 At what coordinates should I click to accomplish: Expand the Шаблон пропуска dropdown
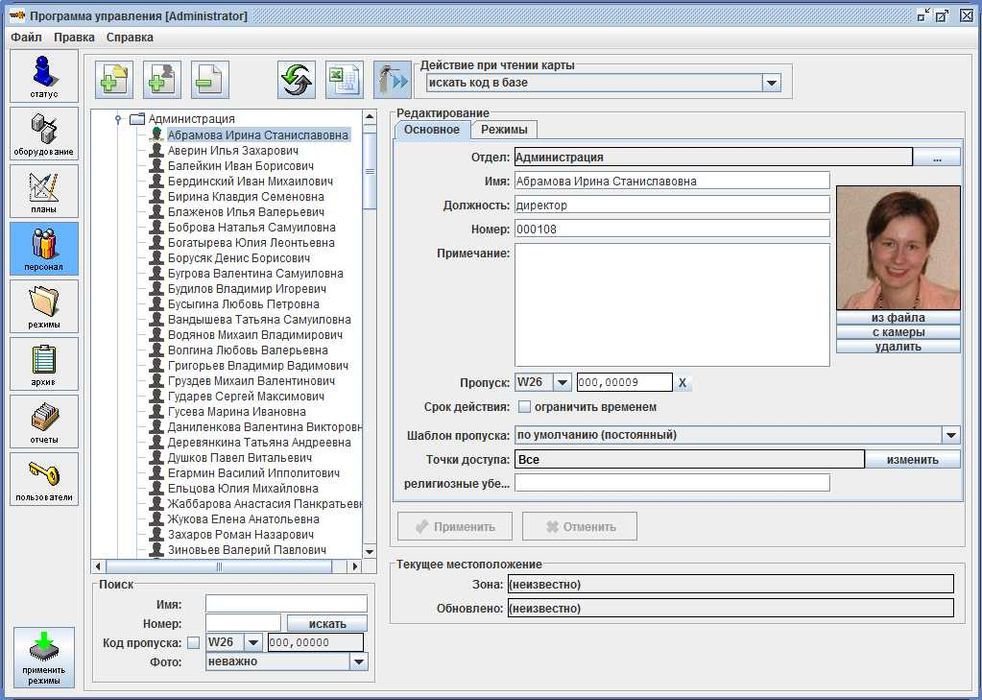coord(950,435)
